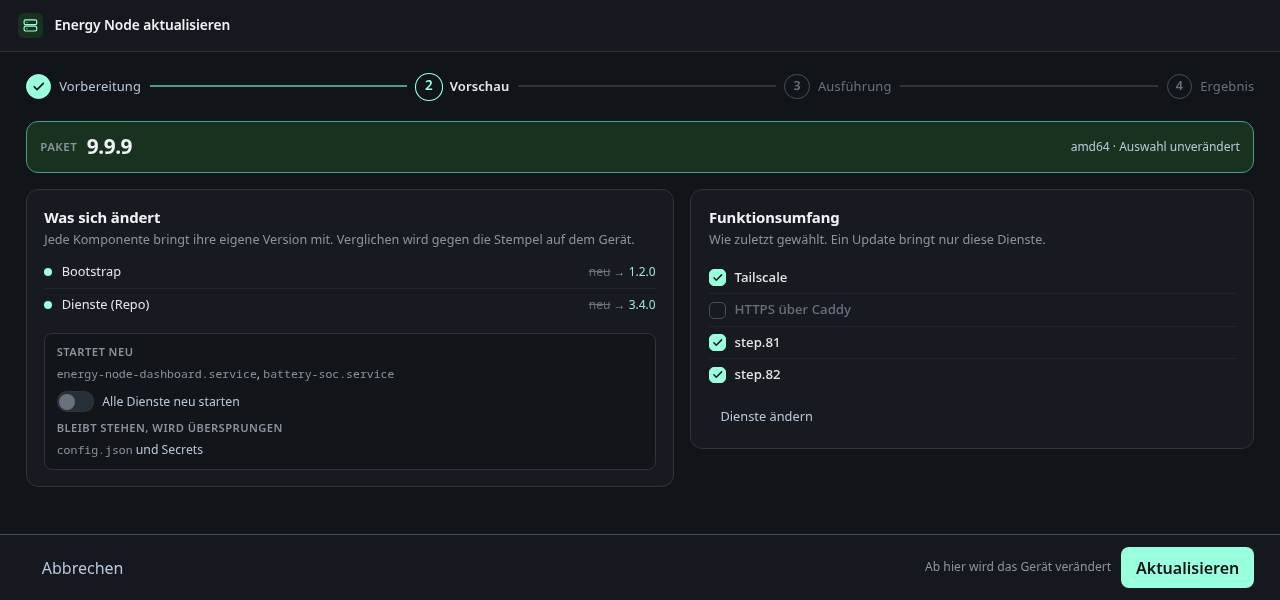Viewport: 1280px width, 600px height.
Task: Click the Aktualisieren button
Action: (x=1187, y=568)
